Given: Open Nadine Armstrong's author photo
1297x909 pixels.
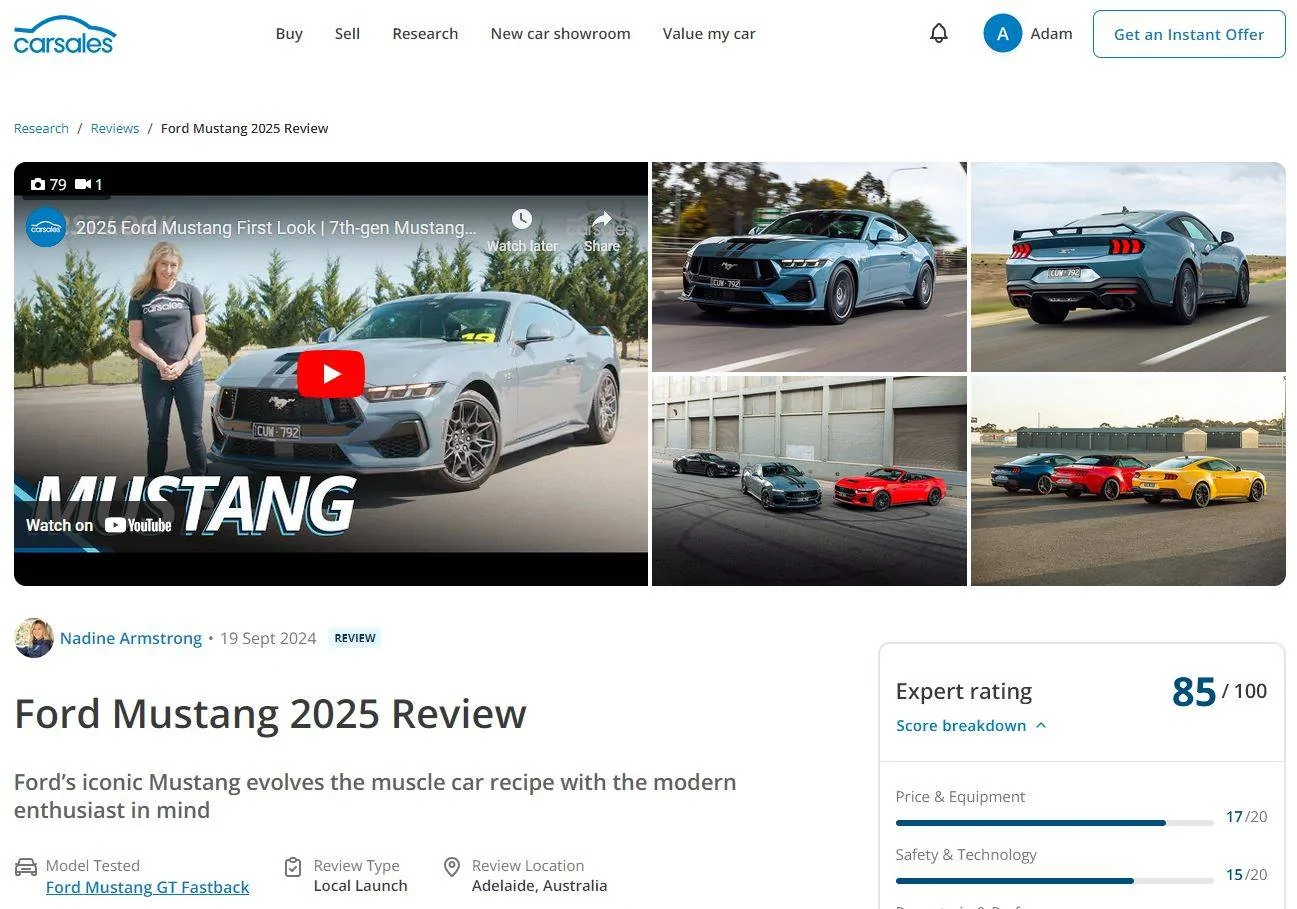Looking at the screenshot, I should [34, 638].
